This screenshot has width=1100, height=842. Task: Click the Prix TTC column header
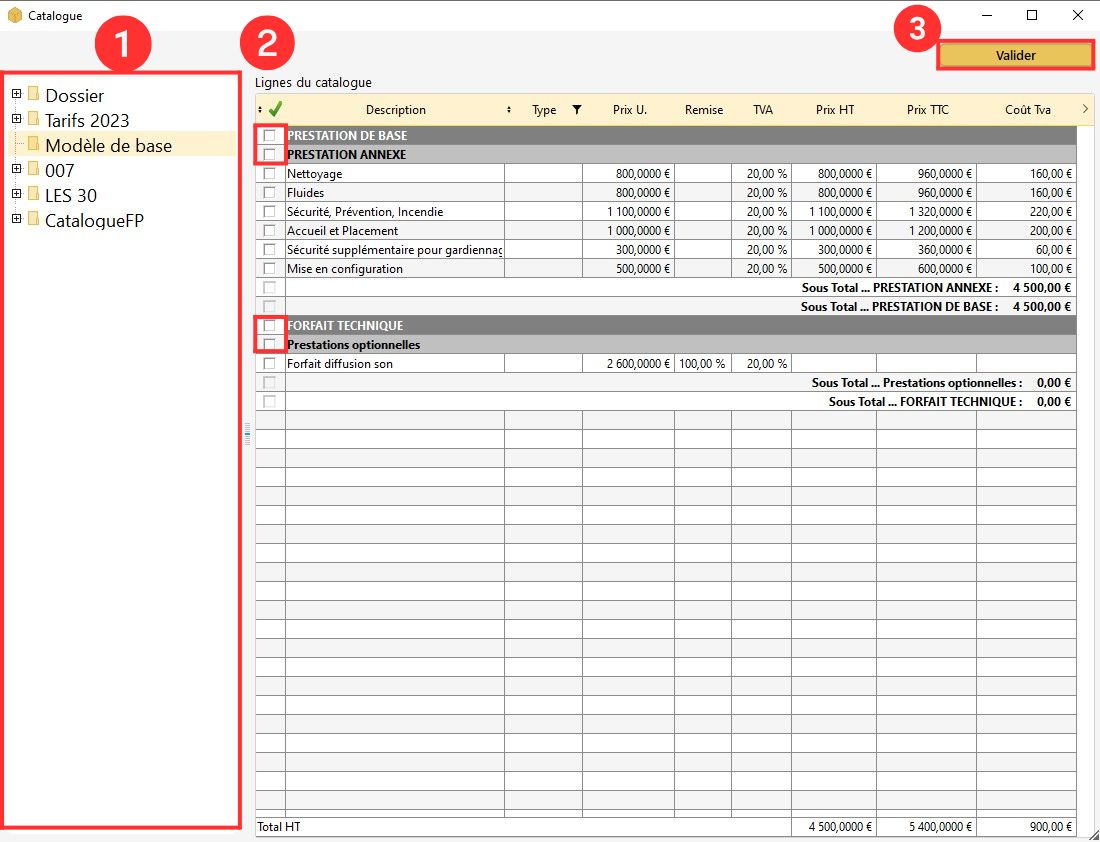927,110
